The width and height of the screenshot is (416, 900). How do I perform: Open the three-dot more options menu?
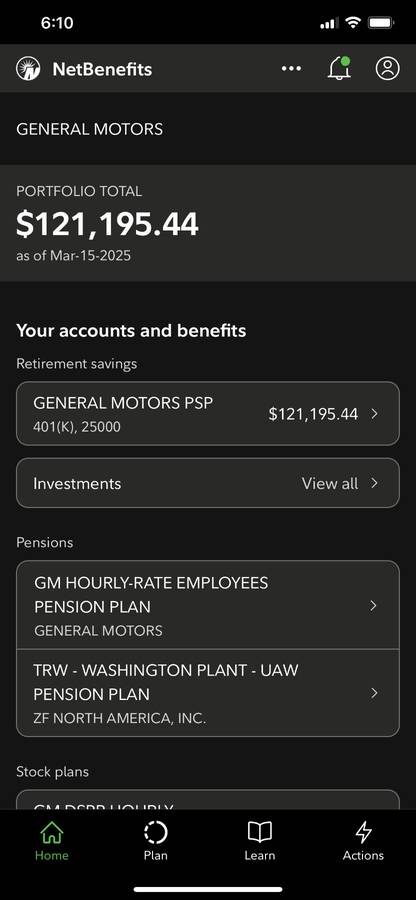(x=291, y=69)
